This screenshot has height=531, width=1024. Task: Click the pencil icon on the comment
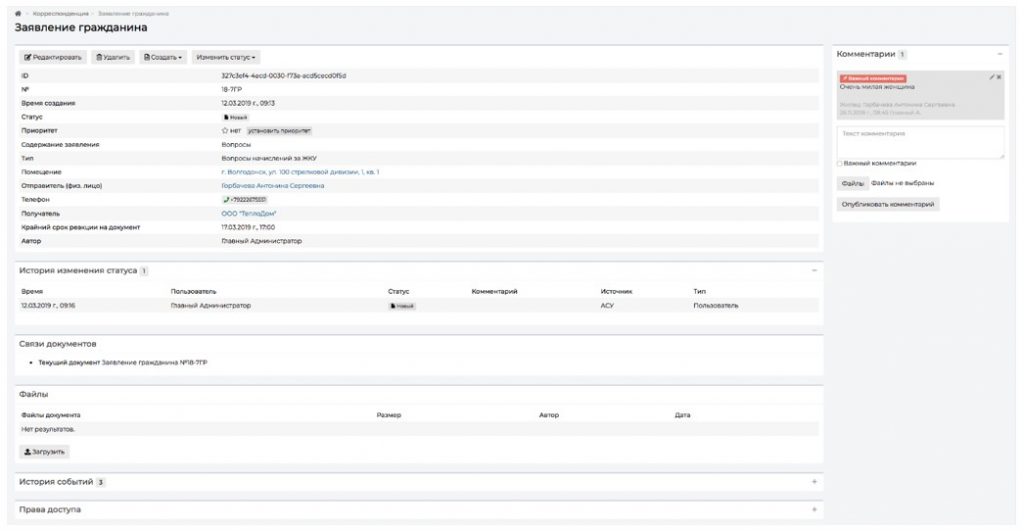991,77
